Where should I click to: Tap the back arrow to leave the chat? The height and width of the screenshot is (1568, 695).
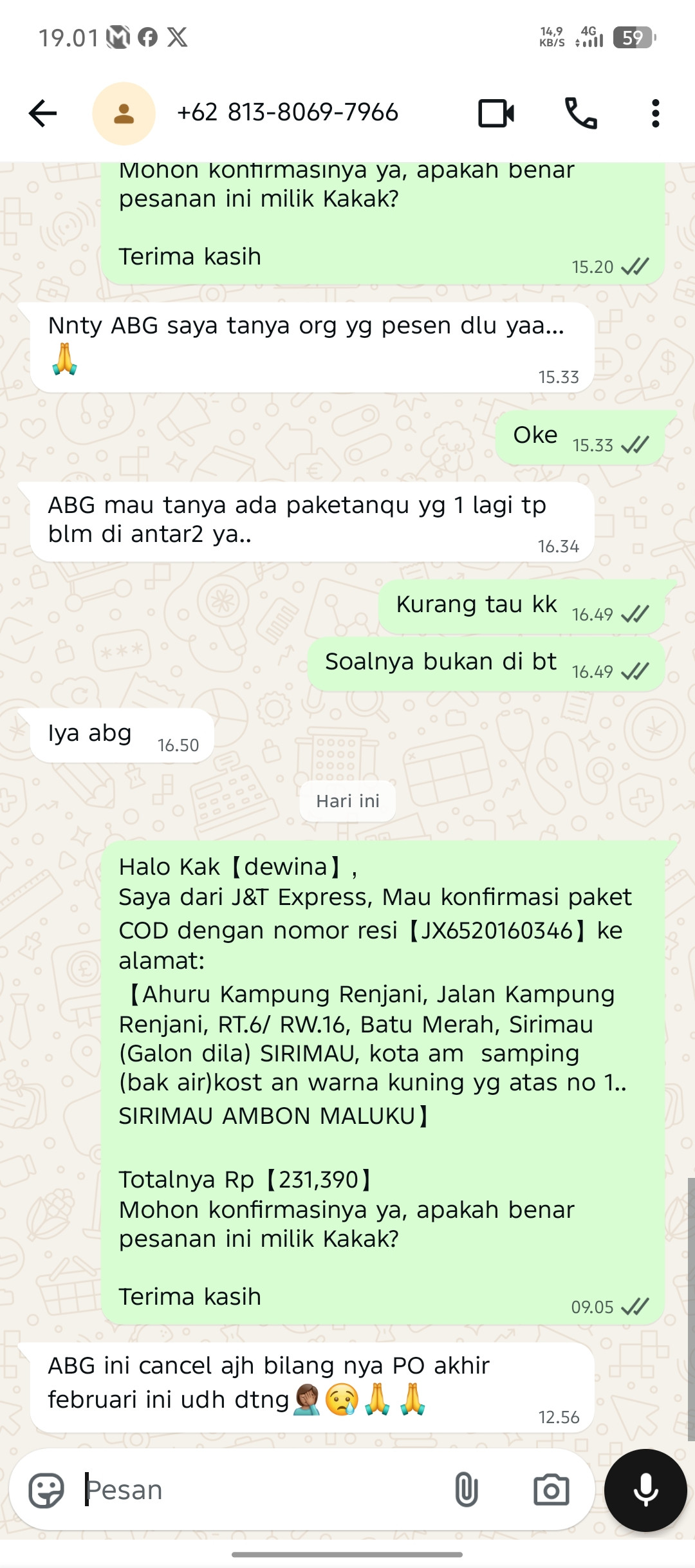[x=43, y=114]
